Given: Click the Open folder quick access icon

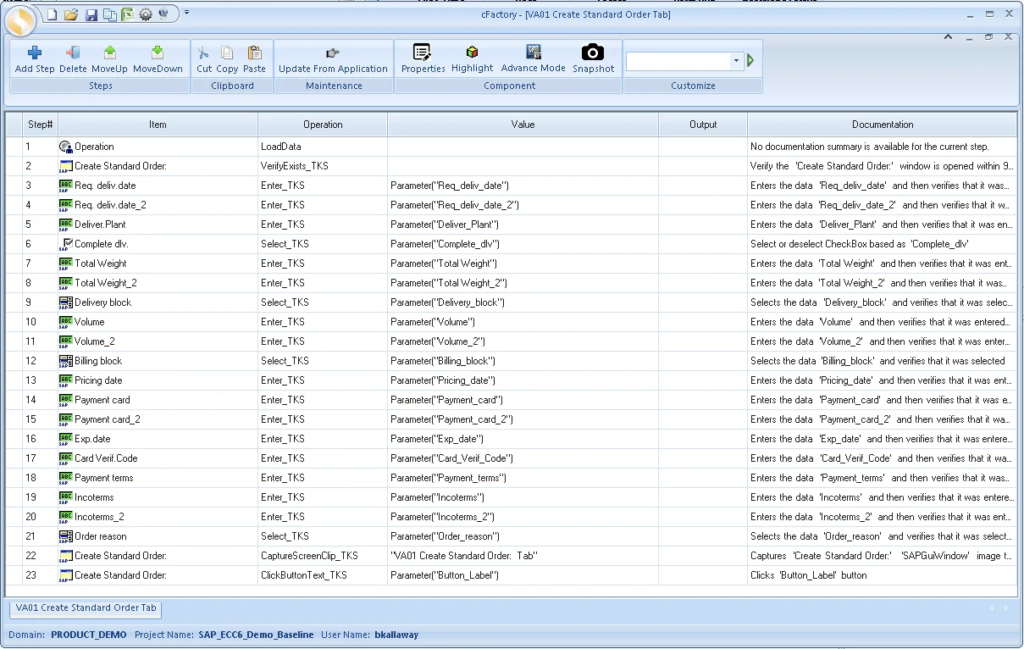Looking at the screenshot, I should (x=71, y=14).
